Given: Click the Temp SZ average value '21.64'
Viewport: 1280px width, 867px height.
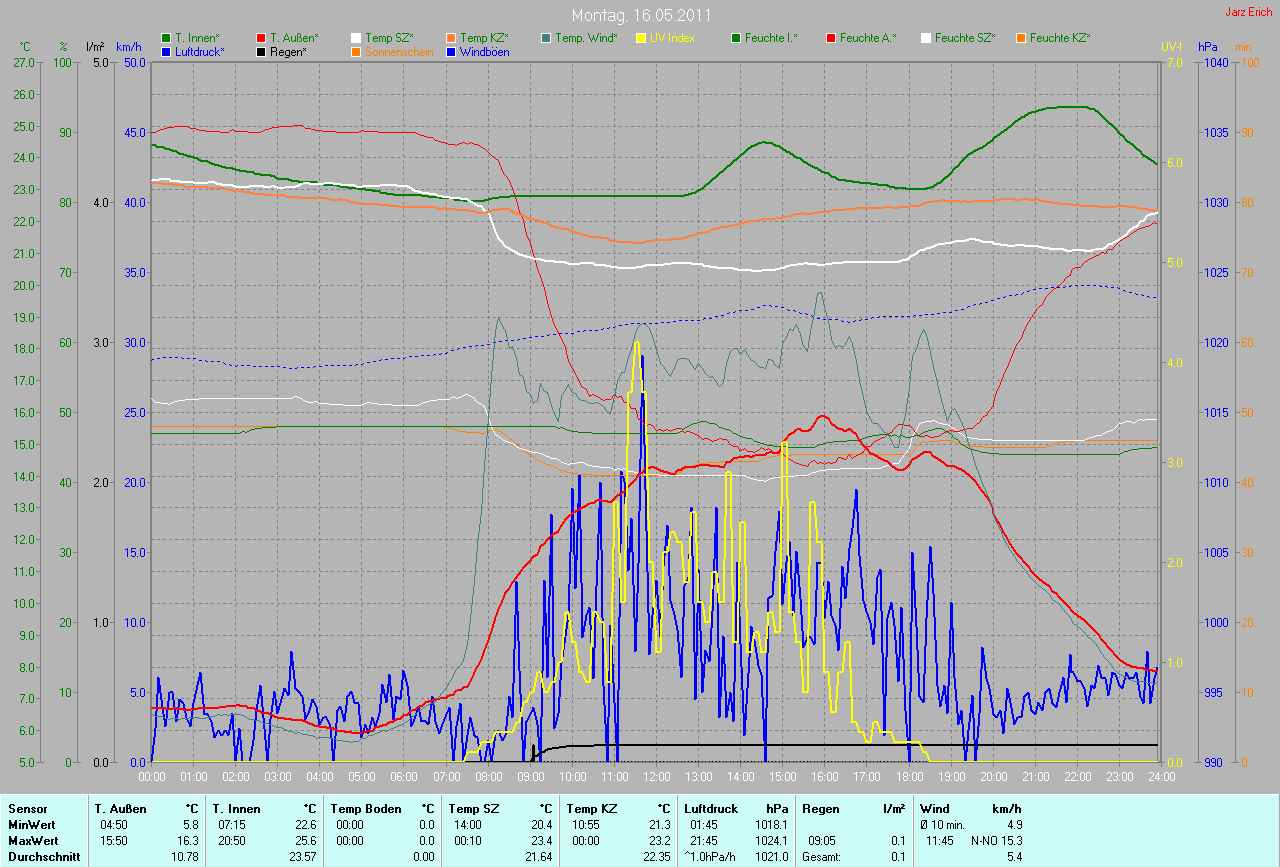Looking at the screenshot, I should pos(539,857).
